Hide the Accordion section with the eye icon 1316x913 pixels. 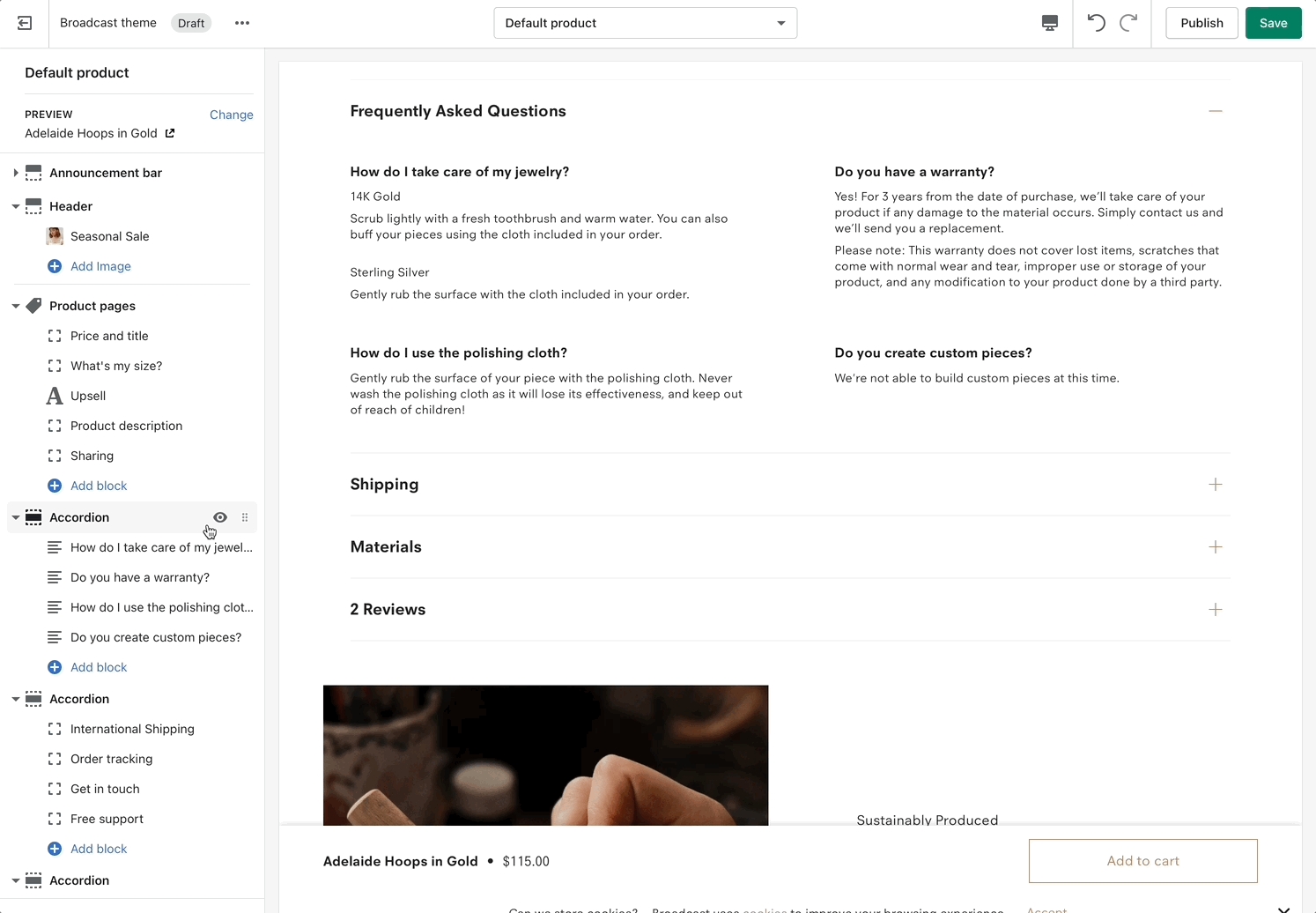(220, 517)
